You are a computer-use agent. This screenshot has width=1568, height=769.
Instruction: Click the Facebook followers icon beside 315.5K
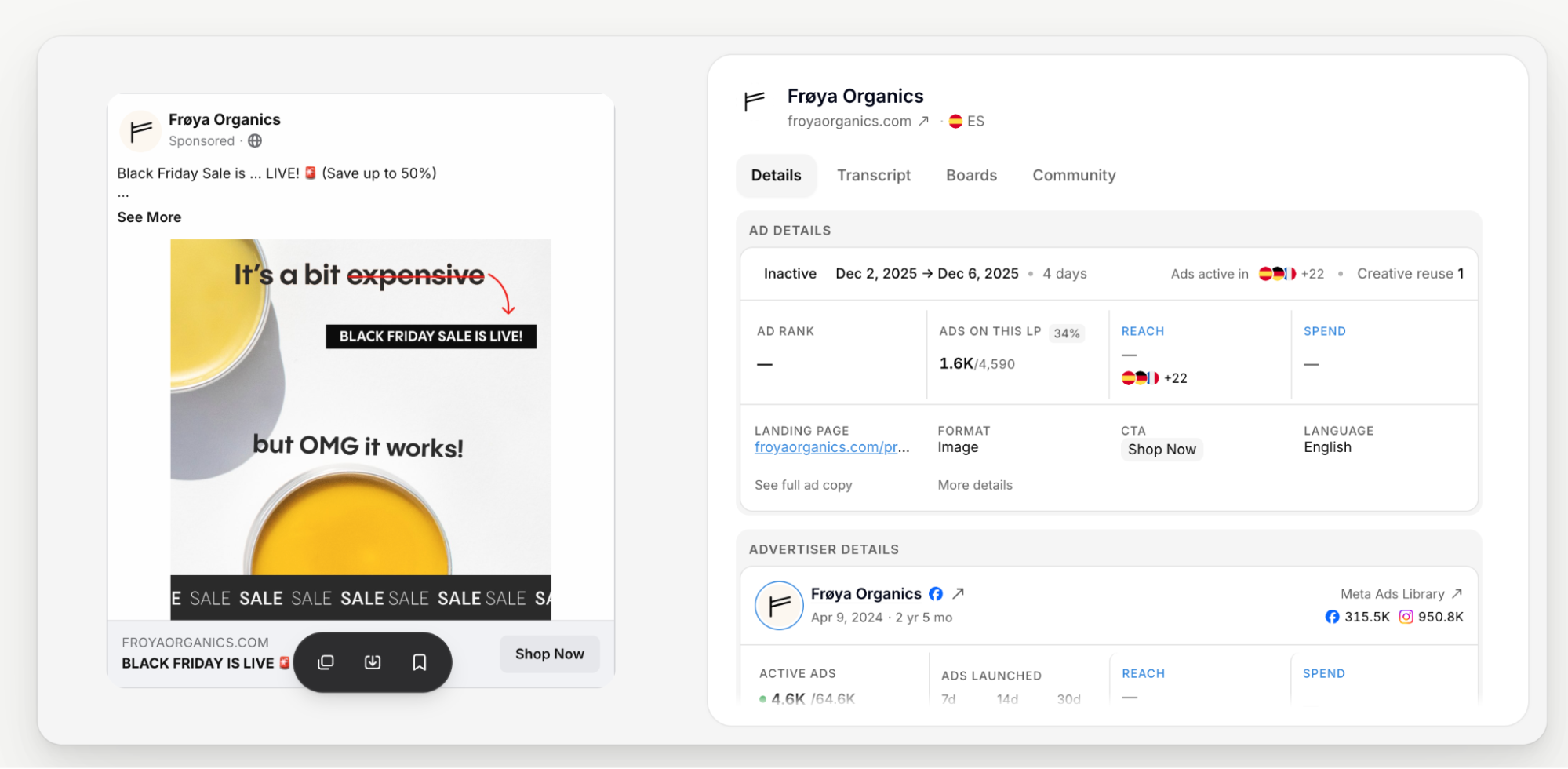click(1332, 617)
